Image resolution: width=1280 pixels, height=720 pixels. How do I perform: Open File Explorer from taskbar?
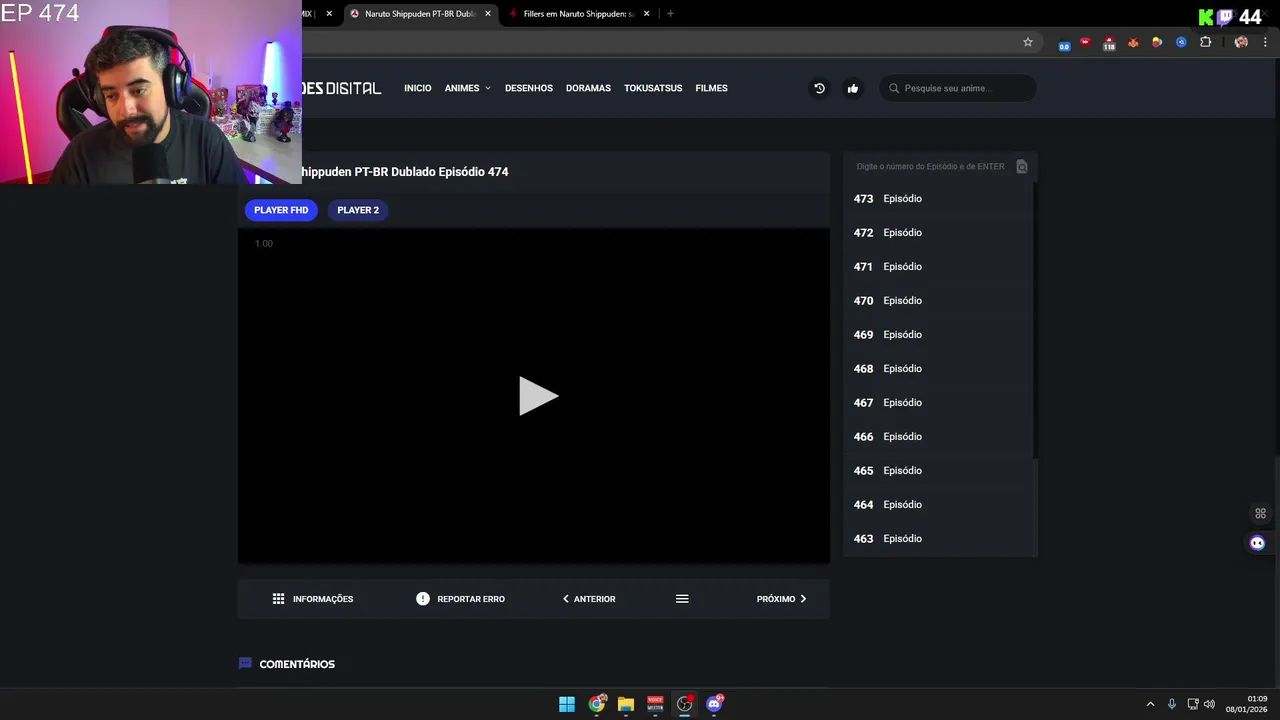click(626, 704)
